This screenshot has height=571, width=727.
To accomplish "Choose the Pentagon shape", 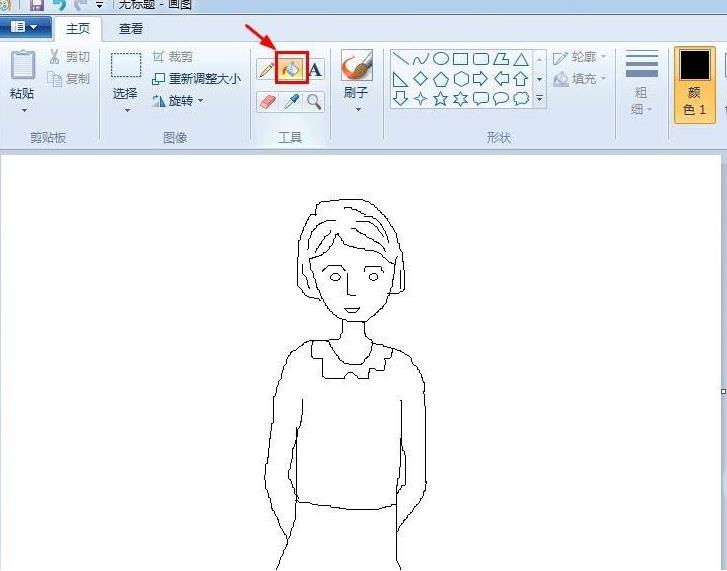I will pyautogui.click(x=440, y=79).
